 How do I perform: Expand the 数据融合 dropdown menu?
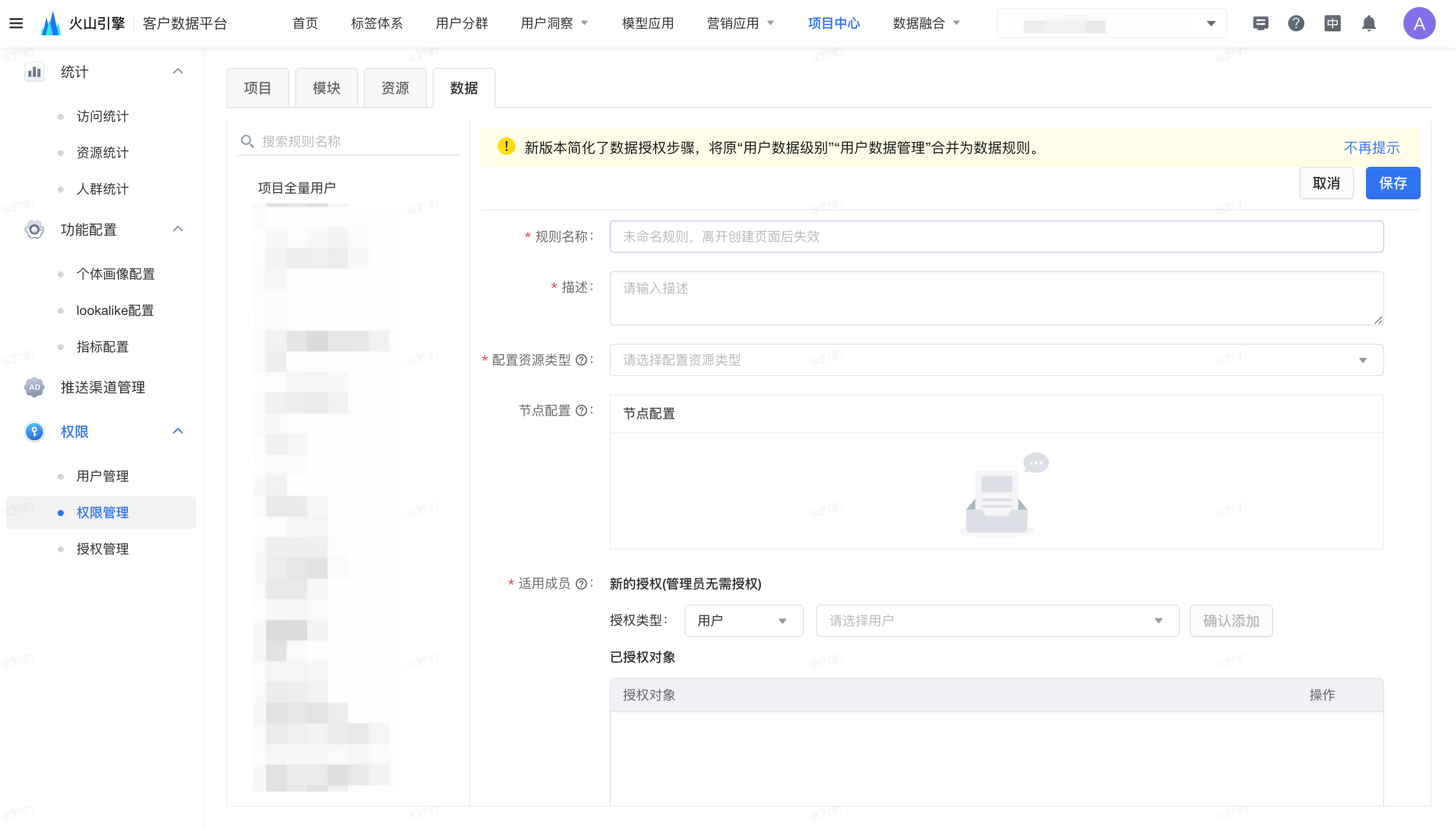(x=926, y=23)
